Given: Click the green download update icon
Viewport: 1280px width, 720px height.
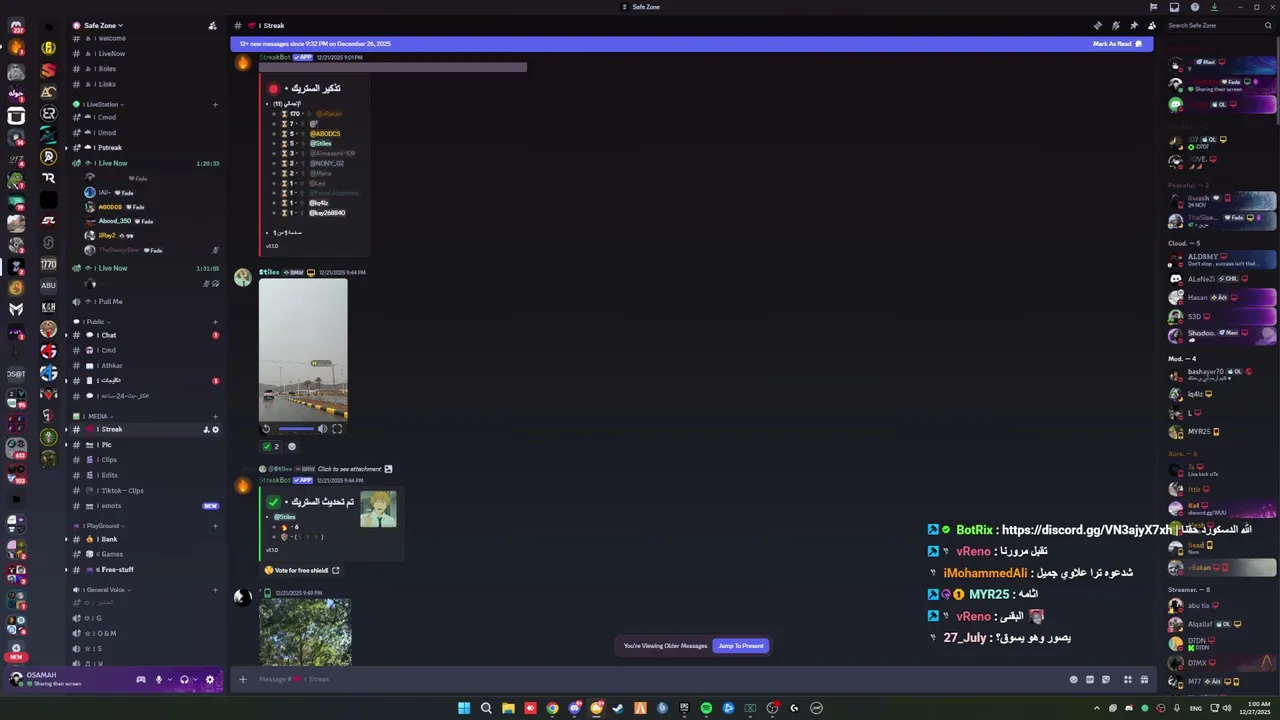Looking at the screenshot, I should pyautogui.click(x=1214, y=7).
